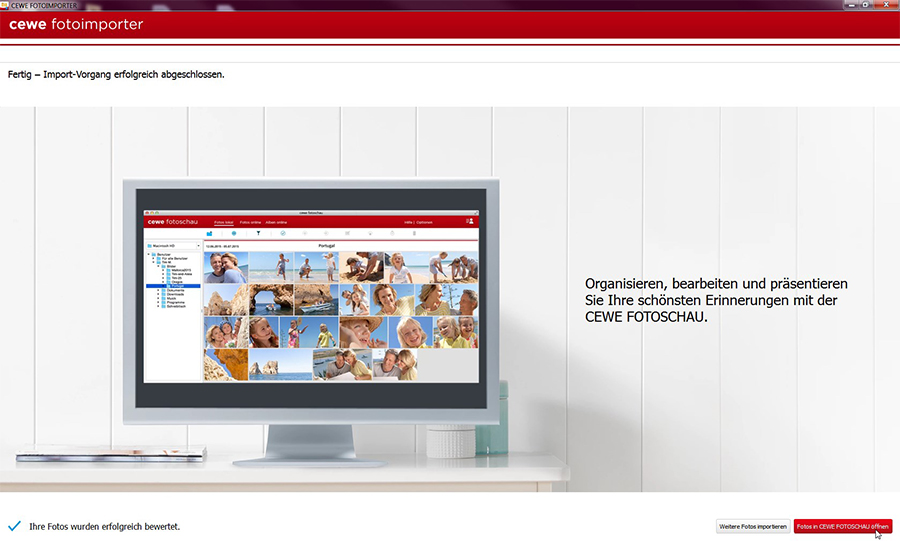Click the blue checkmark status icon
Image resolution: width=900 pixels, height=541 pixels.
[x=14, y=526]
